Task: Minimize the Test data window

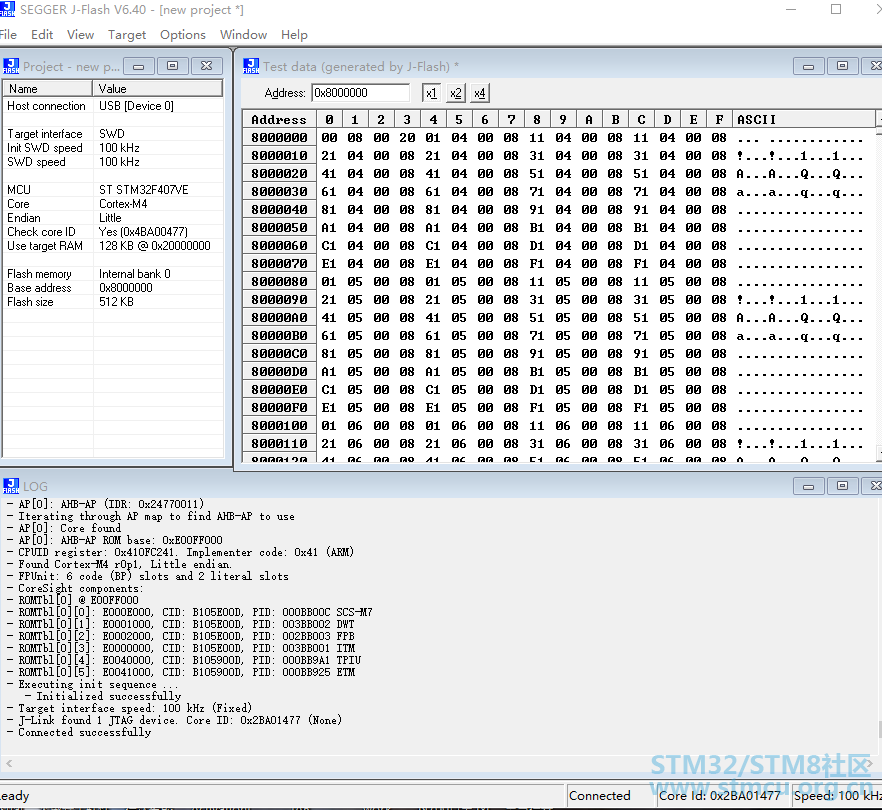Action: 808,66
